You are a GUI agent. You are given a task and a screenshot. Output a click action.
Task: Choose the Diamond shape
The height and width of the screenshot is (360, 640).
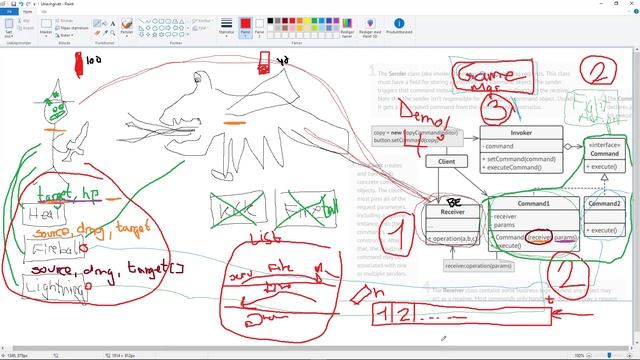(148, 28)
